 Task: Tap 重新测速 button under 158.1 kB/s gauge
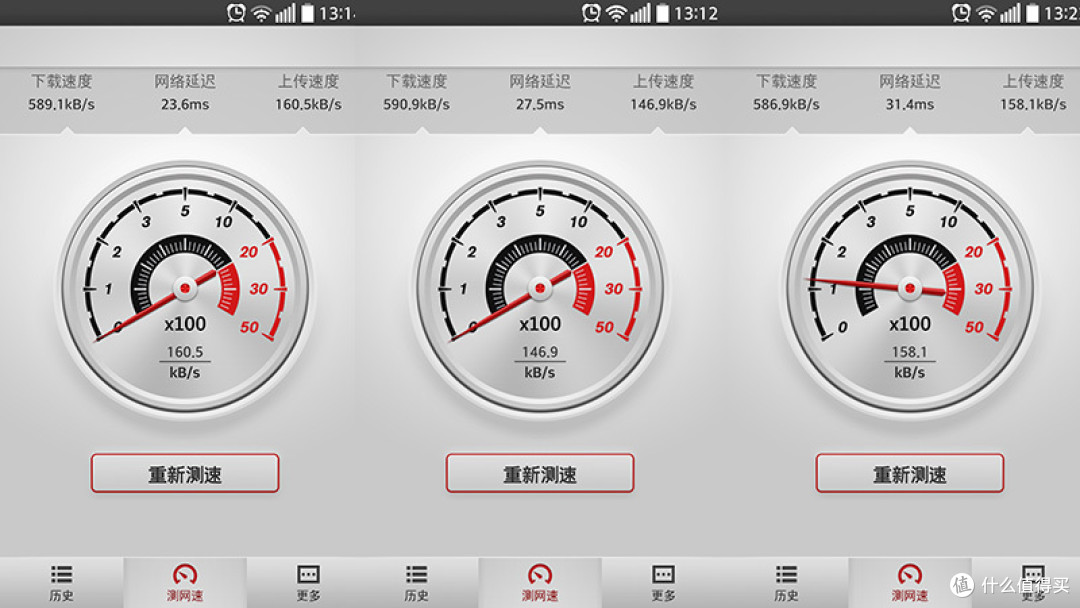click(x=910, y=473)
